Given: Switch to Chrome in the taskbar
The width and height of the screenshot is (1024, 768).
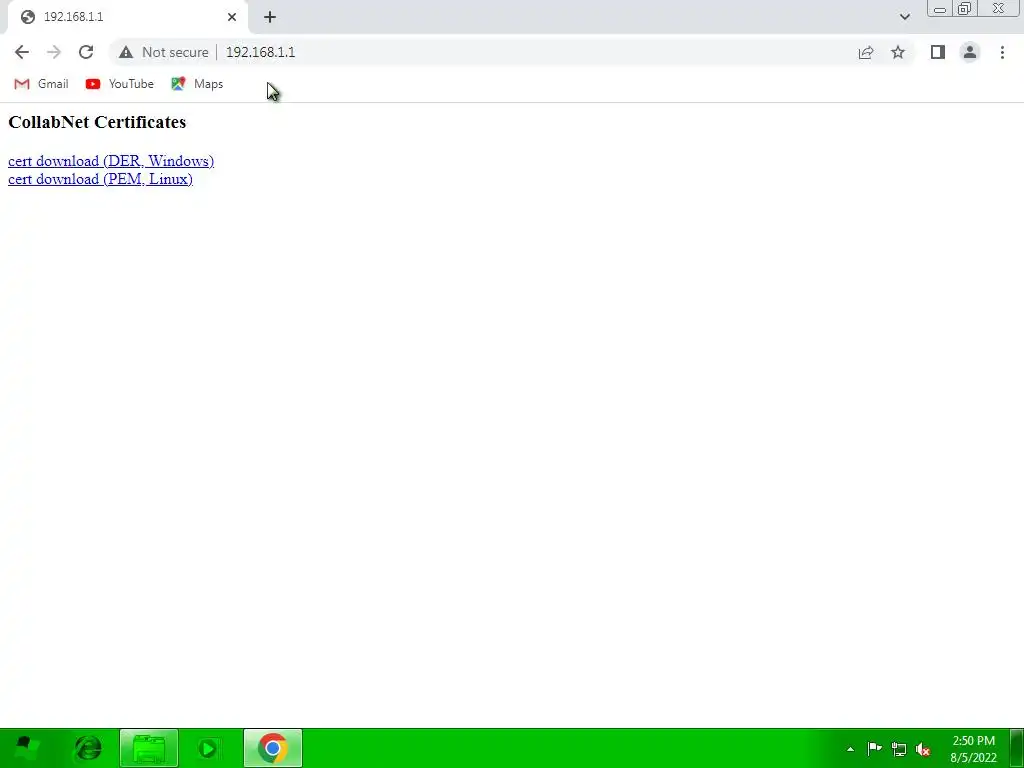Looking at the screenshot, I should coord(273,748).
